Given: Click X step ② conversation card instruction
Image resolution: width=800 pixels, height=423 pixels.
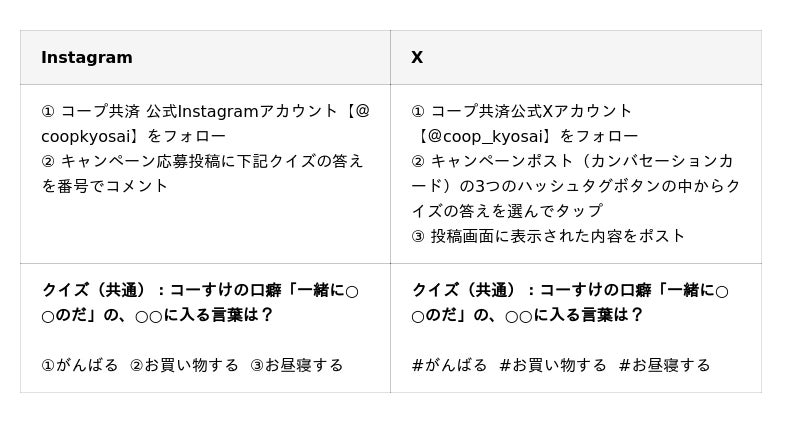Looking at the screenshot, I should (x=576, y=186).
